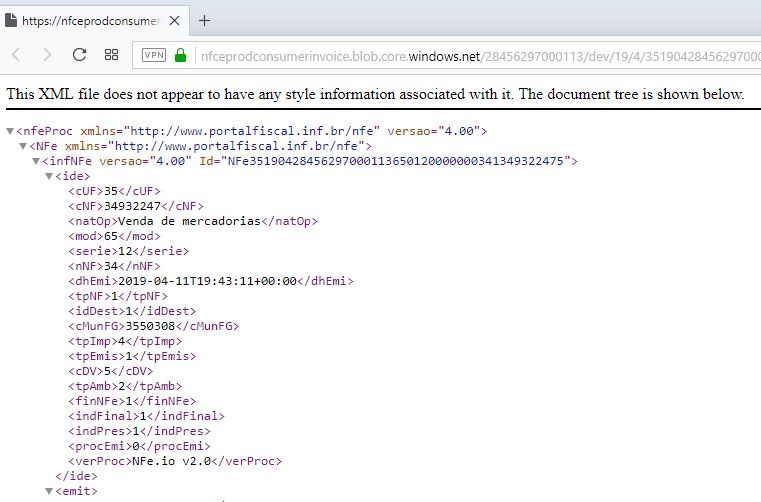761x502 pixels.
Task: Click the verProc NFe.io v2.0 line
Action: [175, 461]
